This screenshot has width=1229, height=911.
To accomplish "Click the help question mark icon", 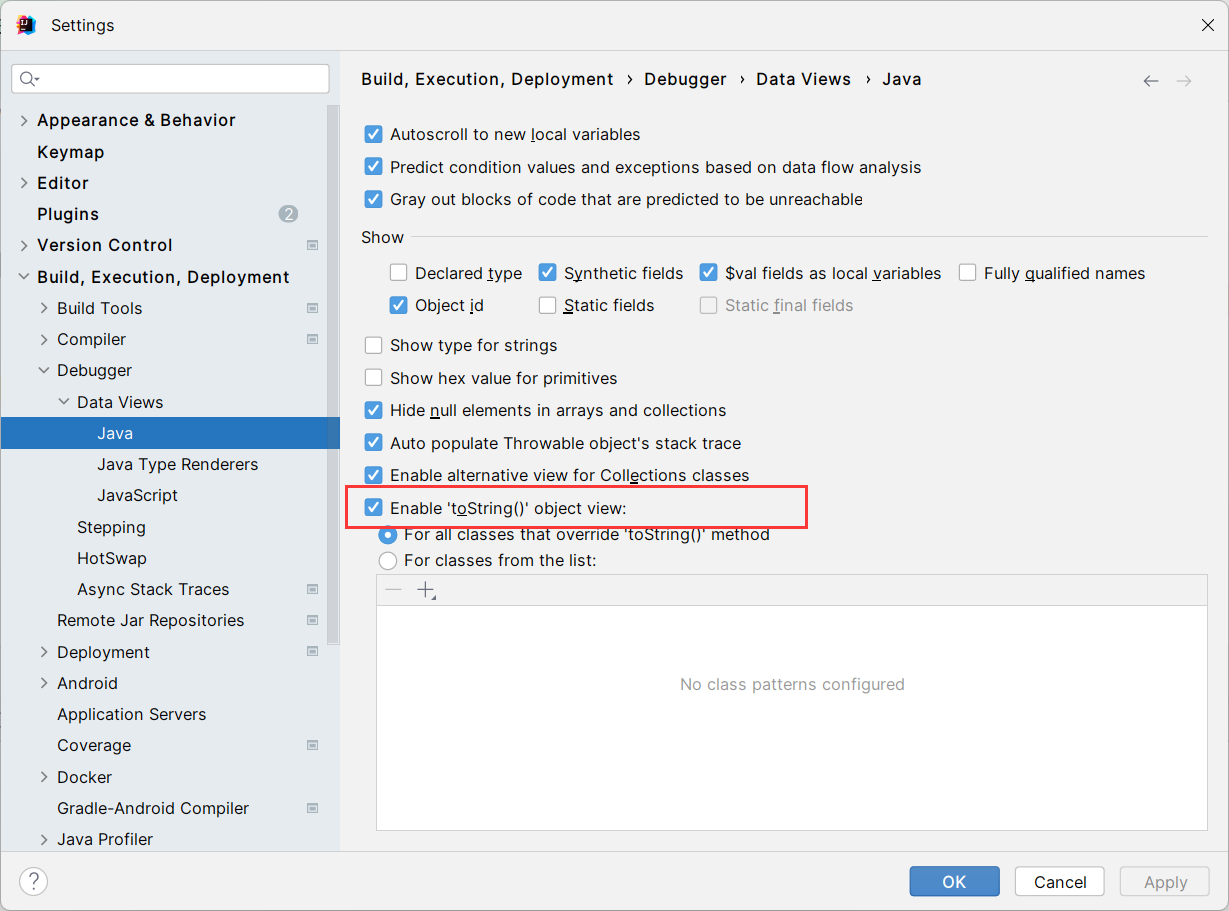I will pos(34,881).
